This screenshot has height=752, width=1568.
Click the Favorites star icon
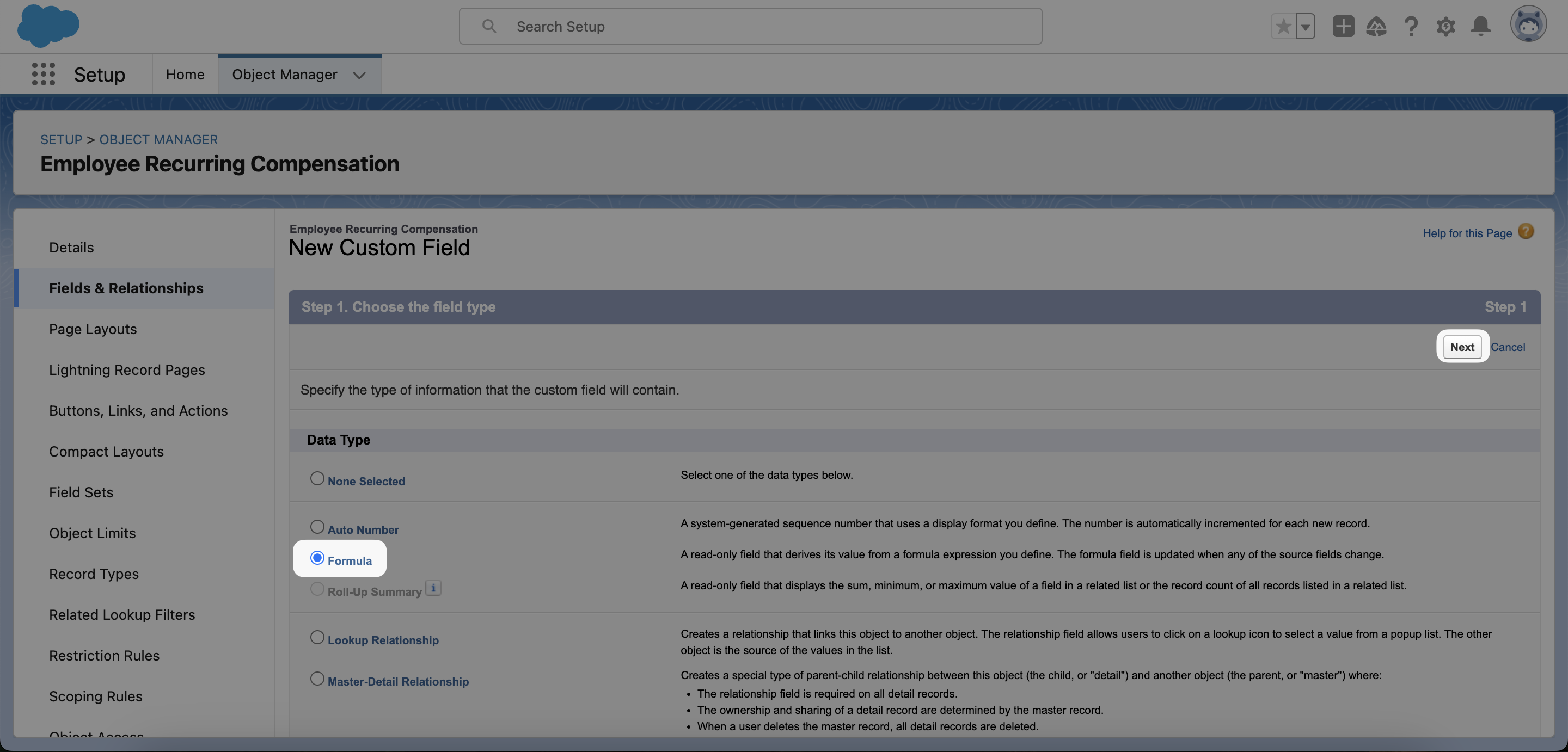pyautogui.click(x=1283, y=26)
